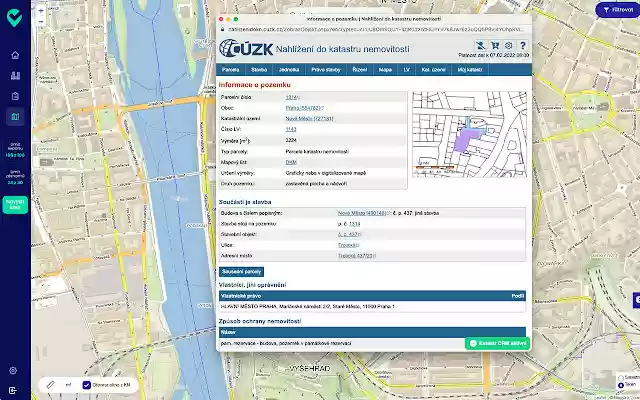
Task: Select the ruler measure tool
Action: tap(50, 384)
